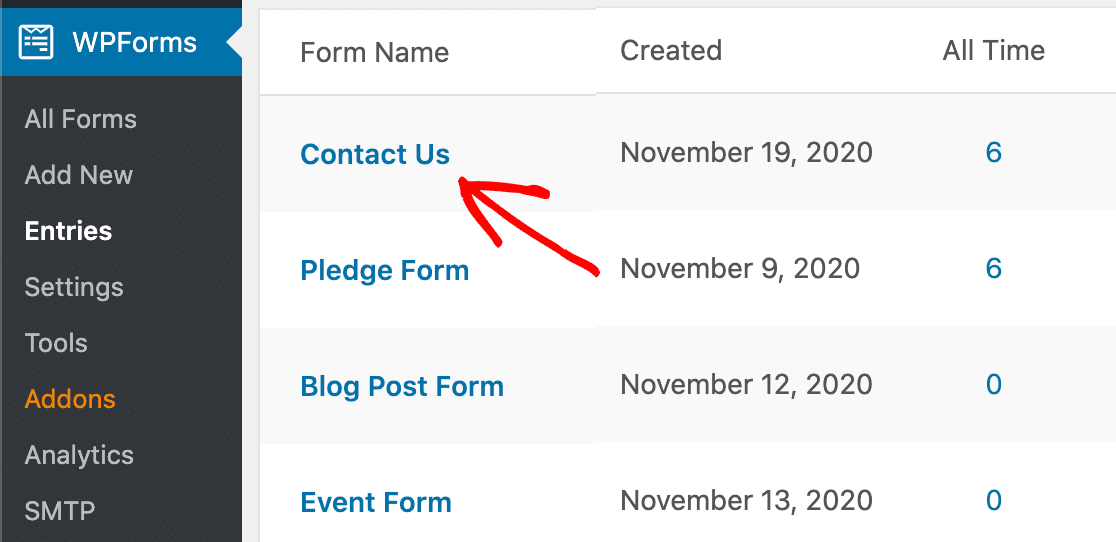
Task: Open the WPForms menu heading
Action: (x=134, y=43)
